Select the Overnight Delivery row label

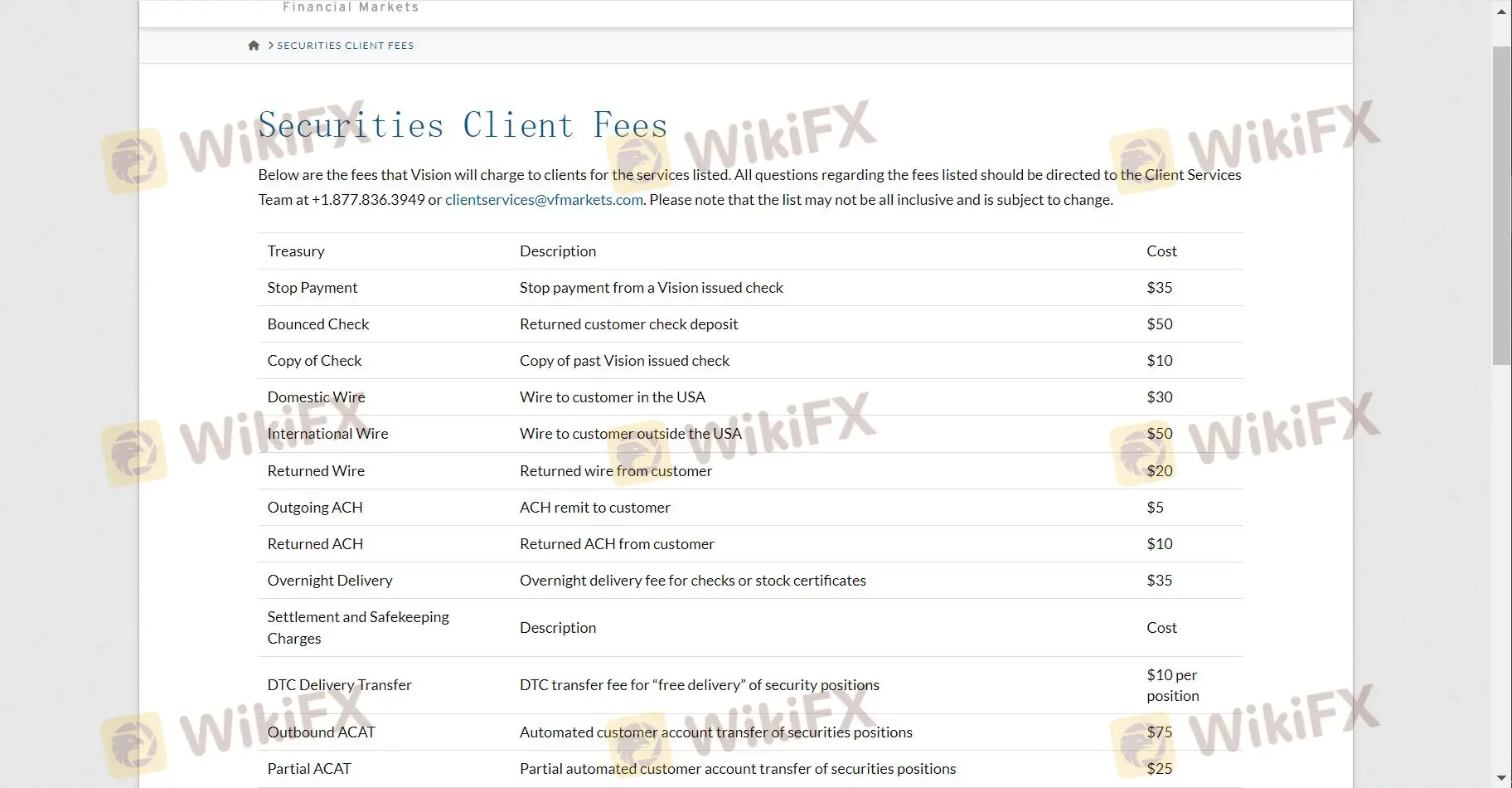pyautogui.click(x=330, y=581)
